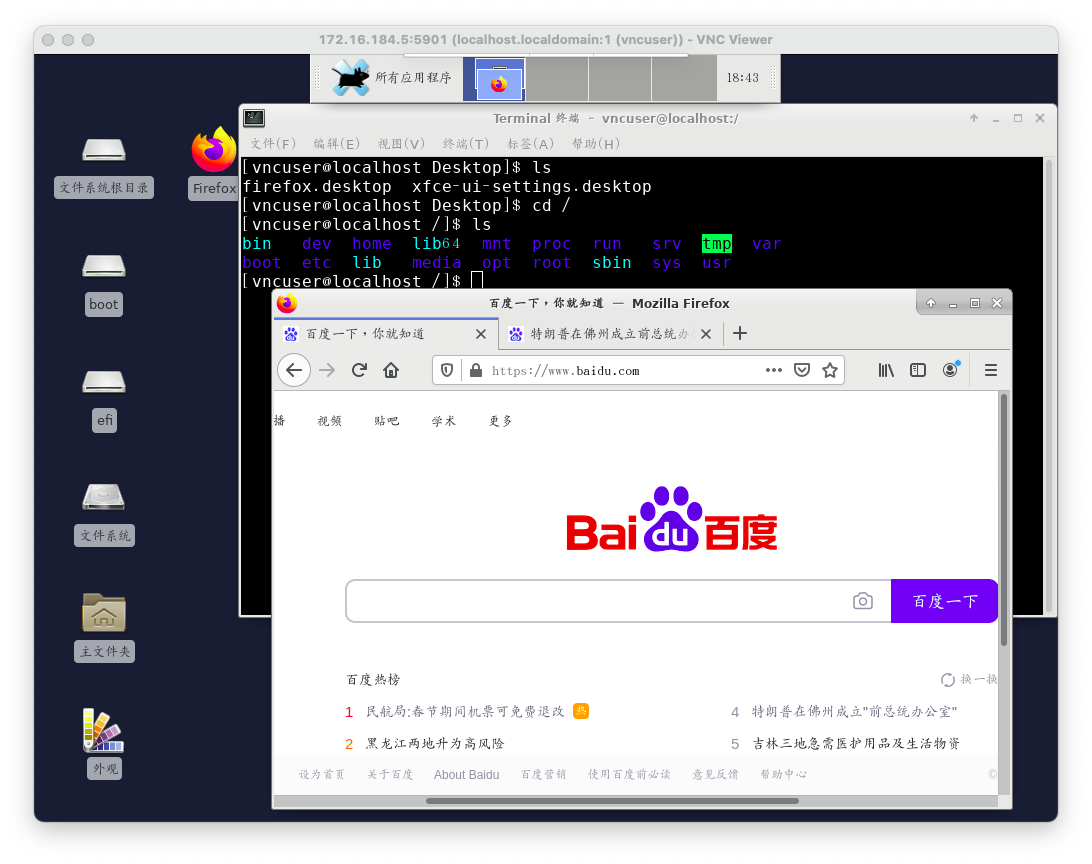Open 文件系统根目录 desktop icon
Viewport: 1092px width, 864px height.
pos(104,149)
